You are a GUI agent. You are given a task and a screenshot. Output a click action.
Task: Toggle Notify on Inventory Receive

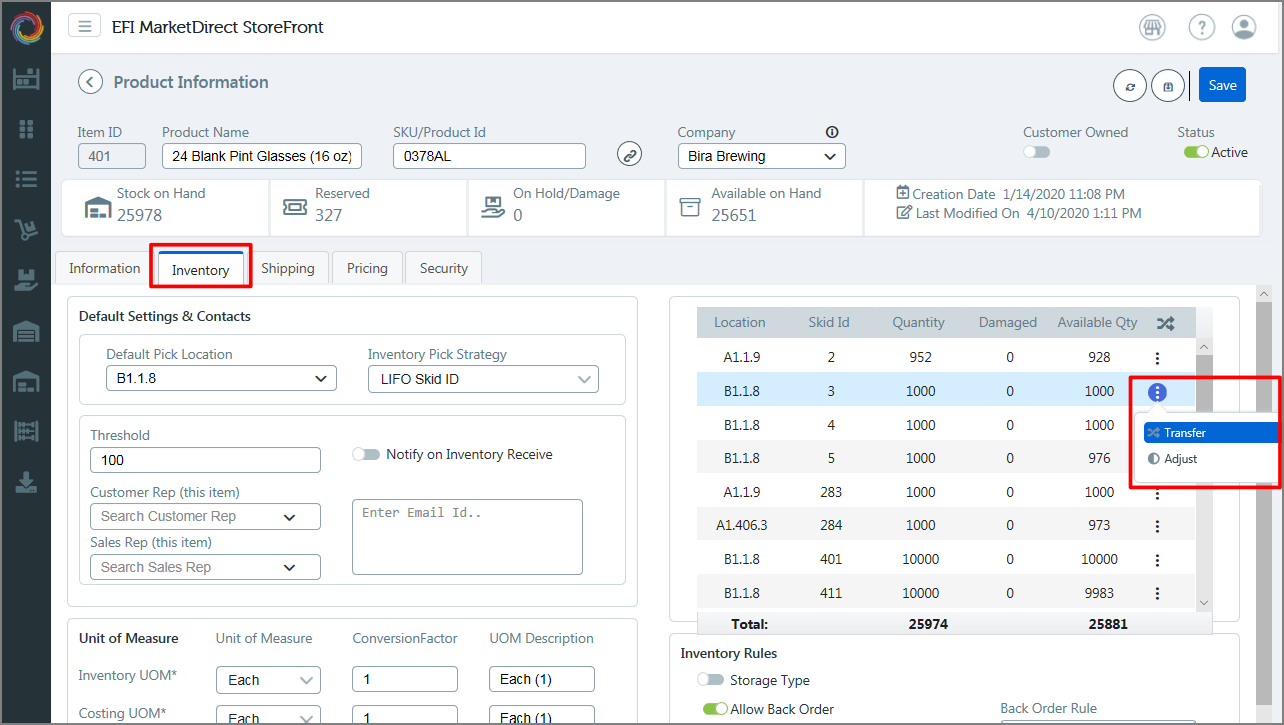tap(366, 454)
